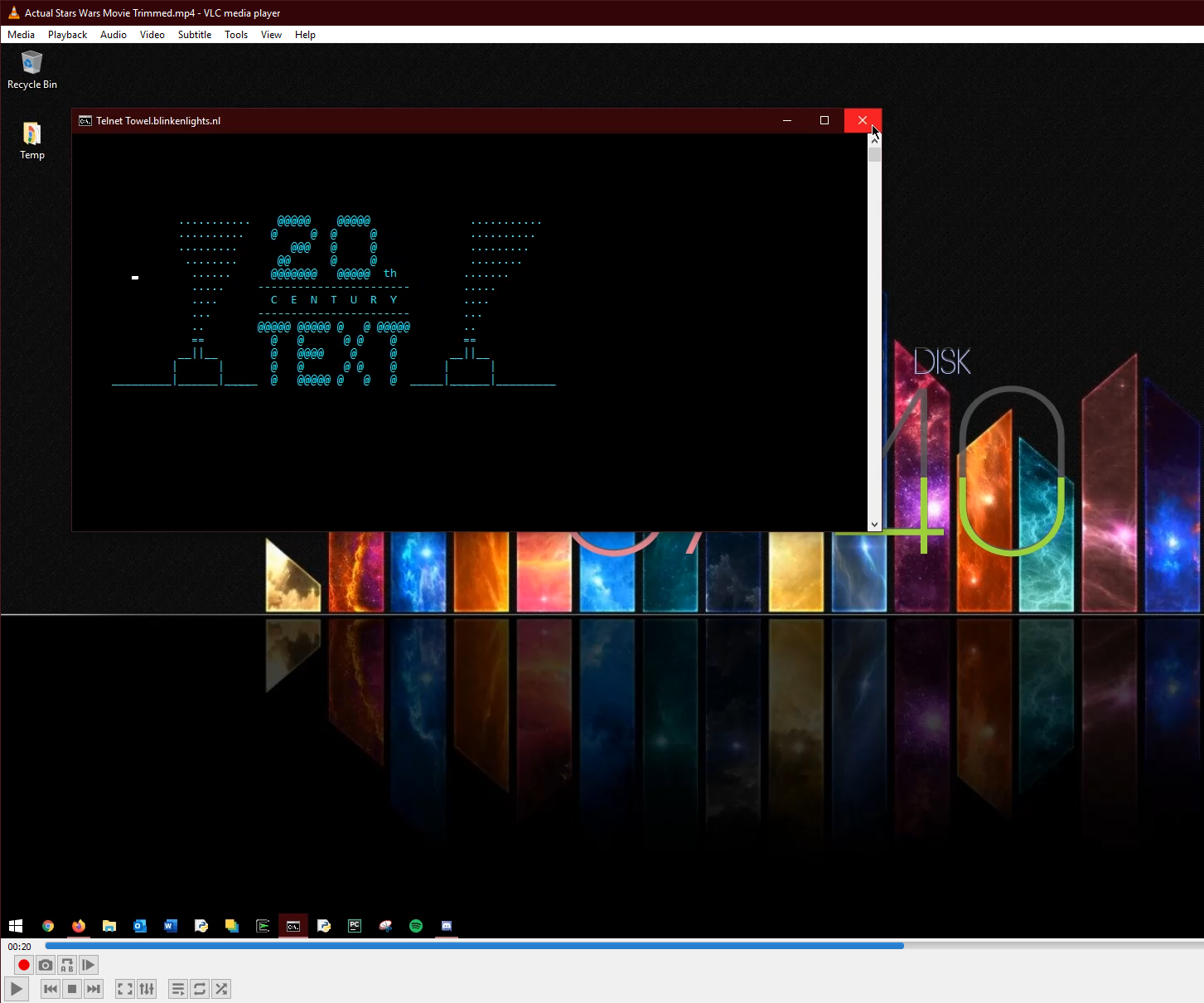Open Outlook from the taskbar
The image size is (1204, 1003).
(x=139, y=926)
